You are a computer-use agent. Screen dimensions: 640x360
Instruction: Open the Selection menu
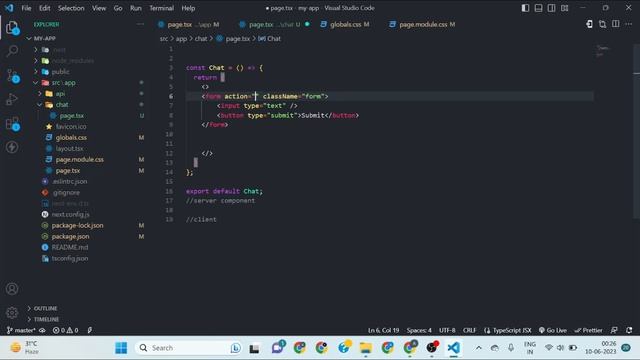(x=71, y=8)
